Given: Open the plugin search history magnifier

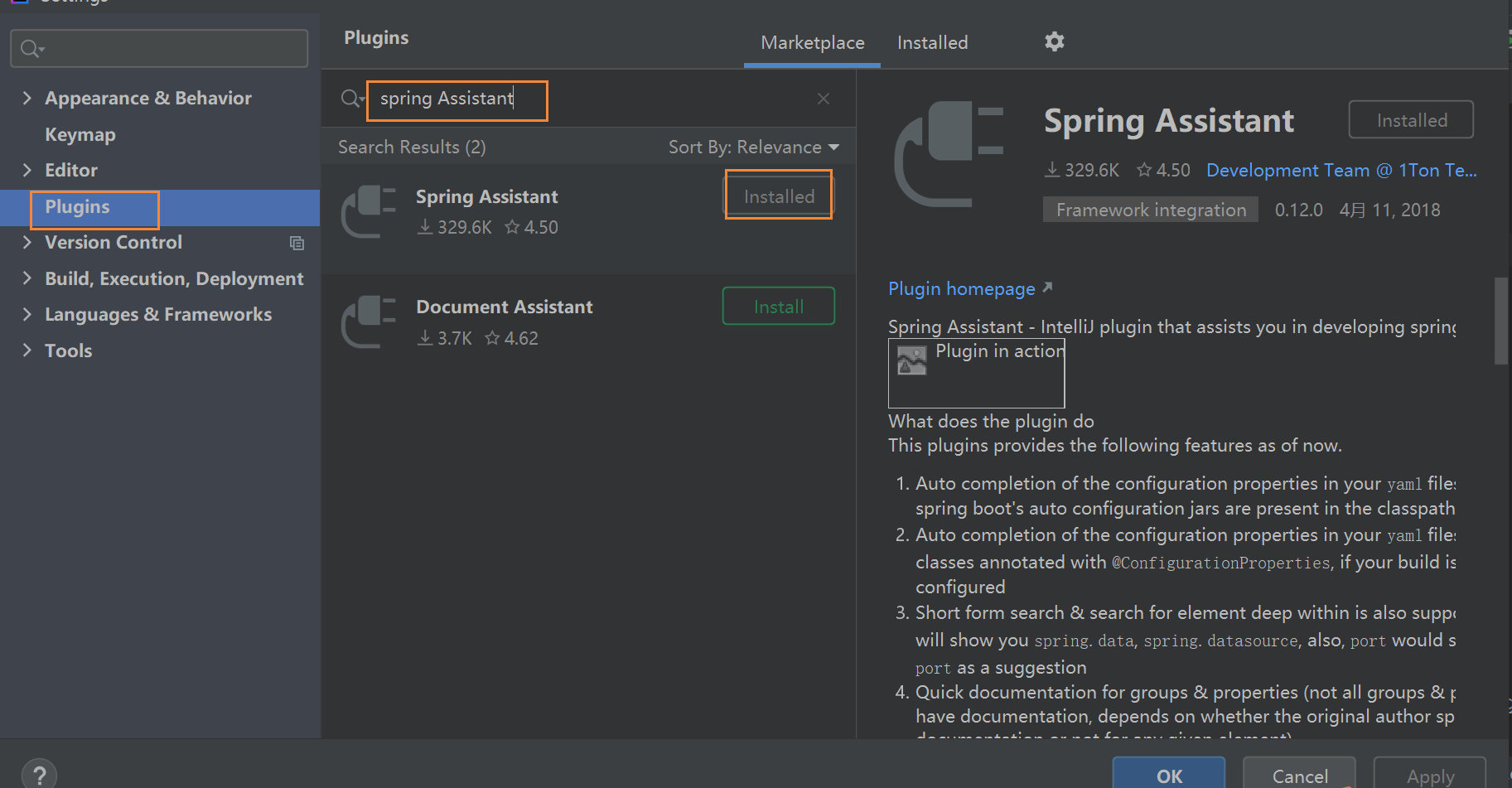Looking at the screenshot, I should [352, 99].
